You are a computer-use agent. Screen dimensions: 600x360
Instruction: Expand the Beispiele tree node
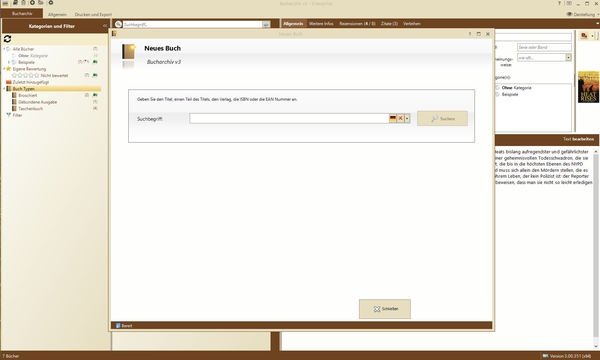[x=9, y=62]
